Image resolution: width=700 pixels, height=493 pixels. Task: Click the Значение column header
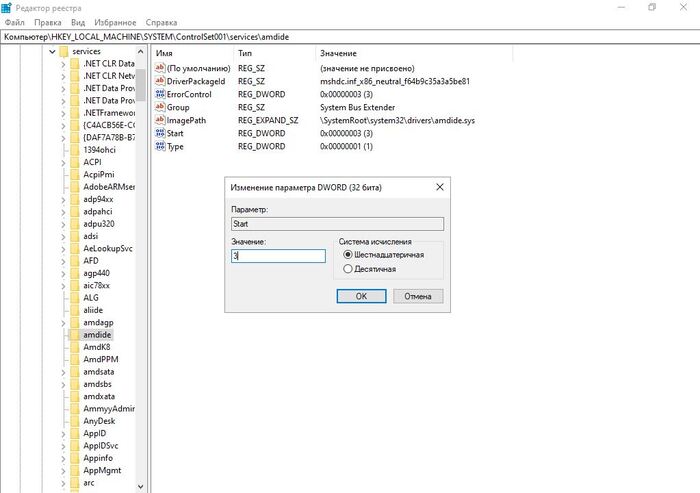coord(414,53)
